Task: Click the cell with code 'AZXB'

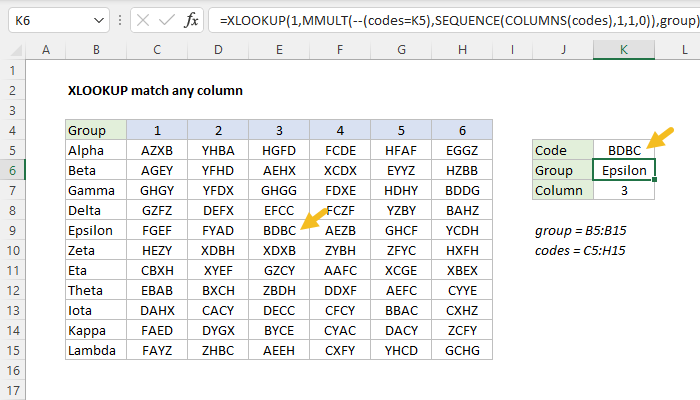Action: (157, 150)
